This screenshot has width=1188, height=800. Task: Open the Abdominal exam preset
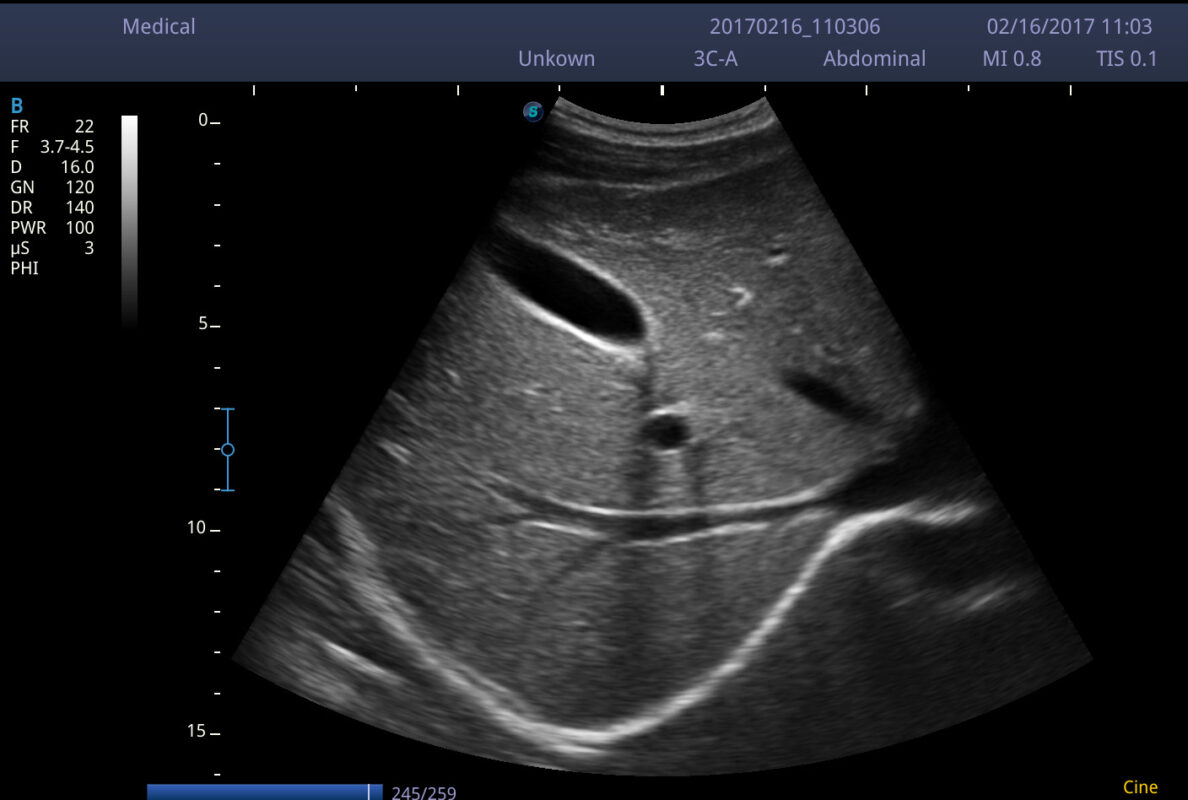click(874, 59)
